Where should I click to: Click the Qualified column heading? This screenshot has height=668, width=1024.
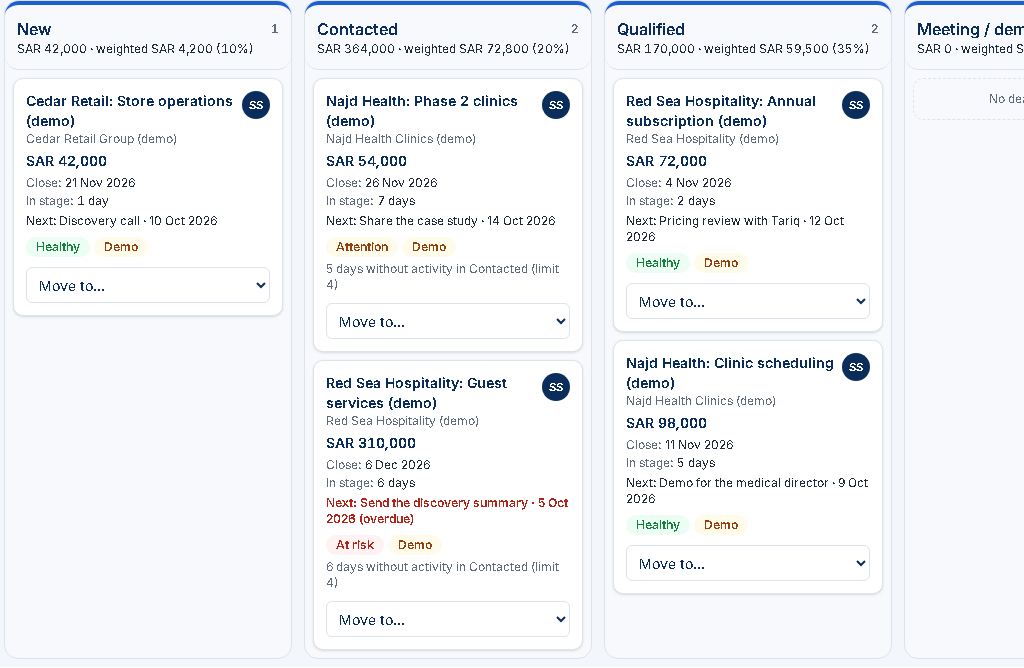651,29
